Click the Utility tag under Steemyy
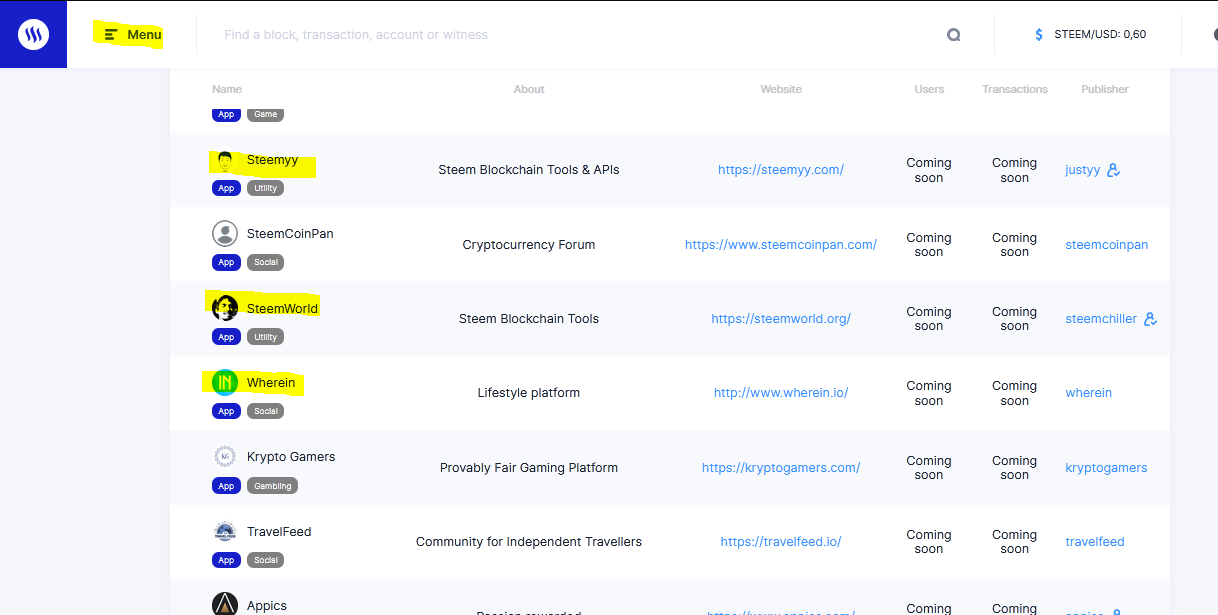Image resolution: width=1218 pixels, height=615 pixels. [265, 188]
